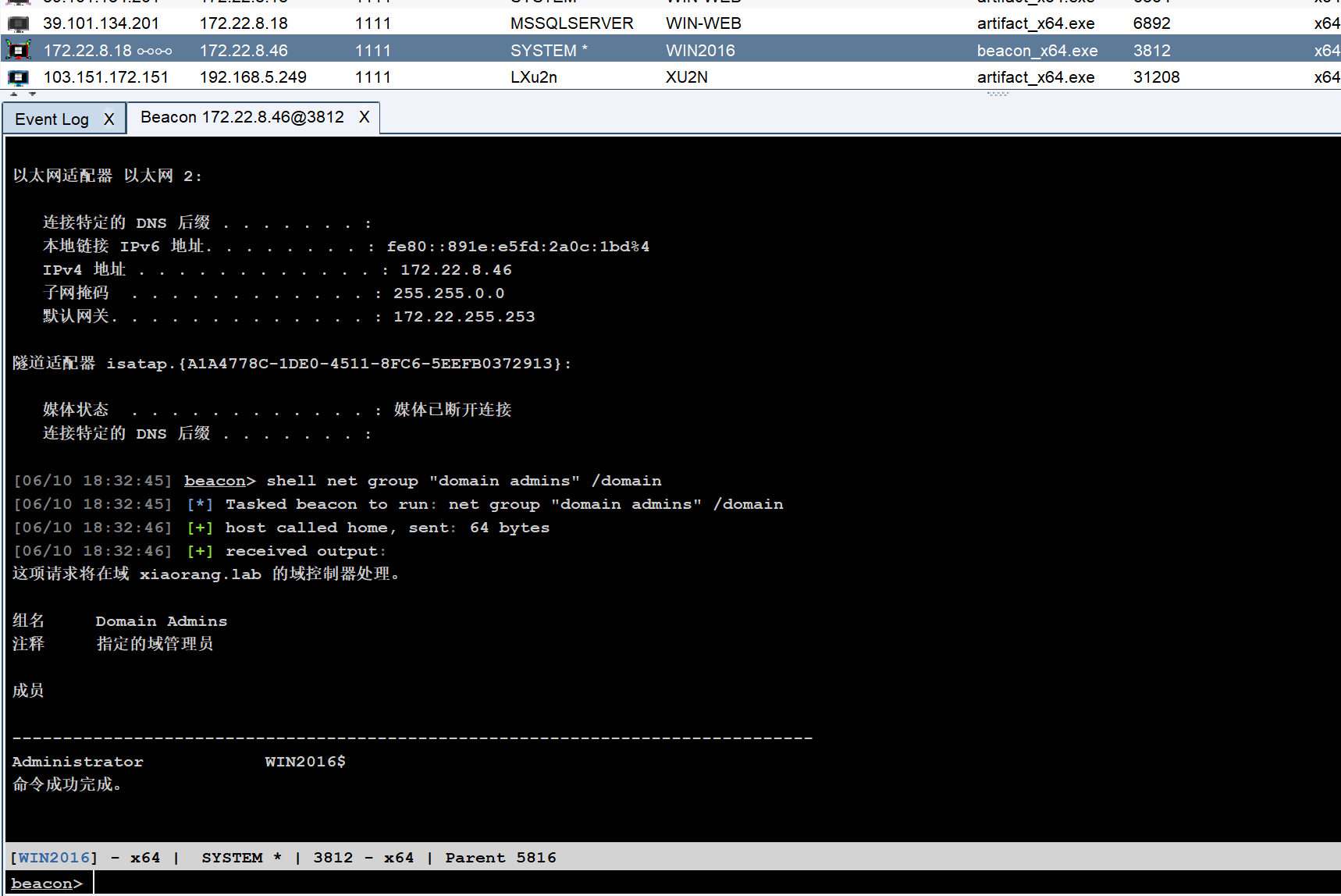Click artifact_x64.exe in the WIN-WEB row
The image size is (1341, 896).
[1035, 23]
